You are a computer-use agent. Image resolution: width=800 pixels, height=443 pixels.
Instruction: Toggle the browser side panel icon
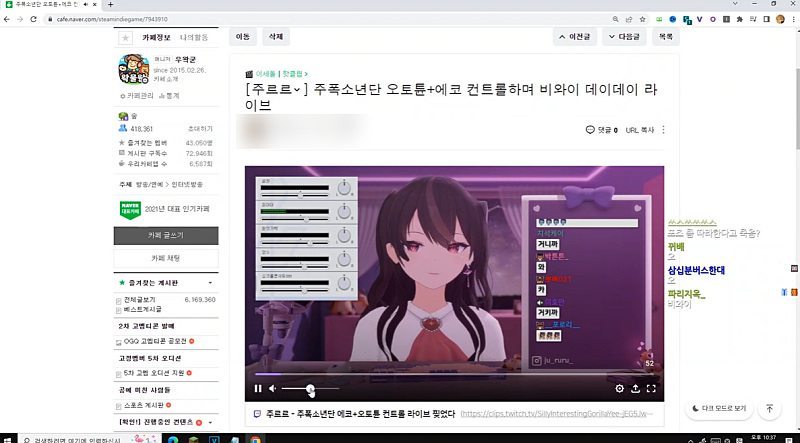[766, 19]
